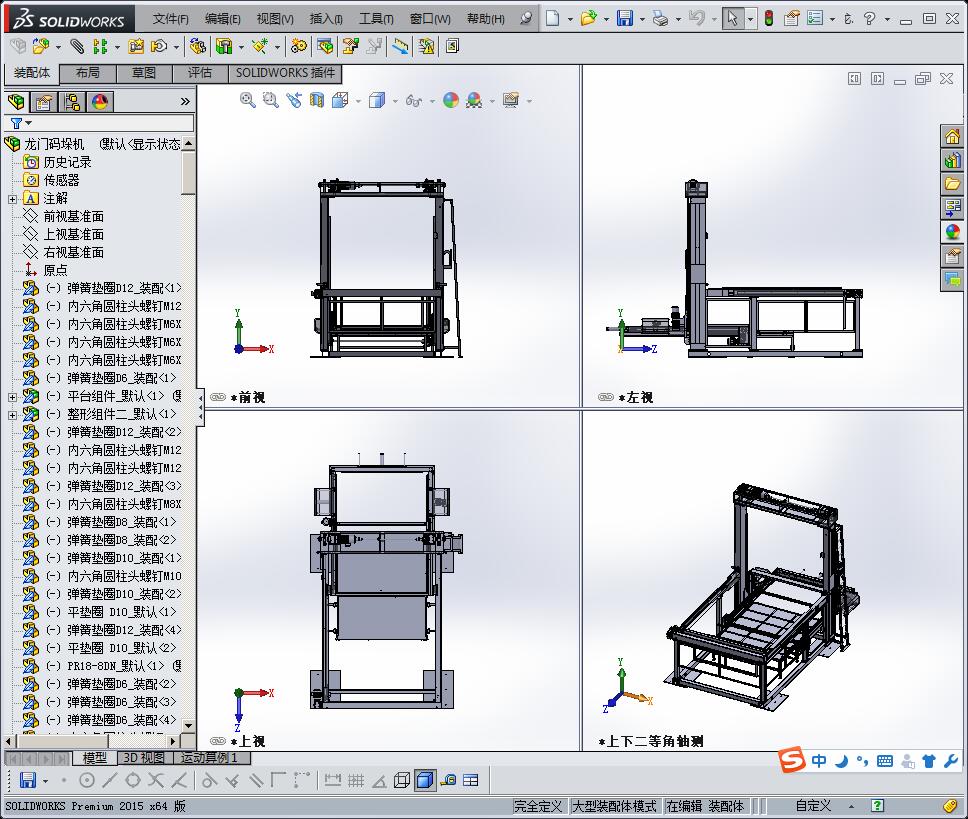
Task: Switch to the 草图 tab
Action: [x=144, y=73]
